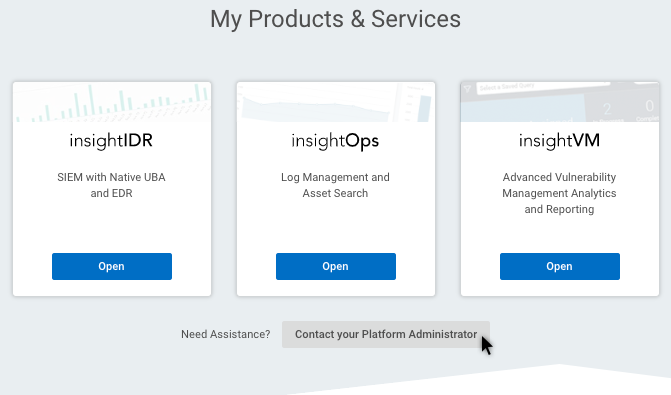The height and width of the screenshot is (395, 671).
Task: Click the insightIDR logo text
Action: pos(111,141)
